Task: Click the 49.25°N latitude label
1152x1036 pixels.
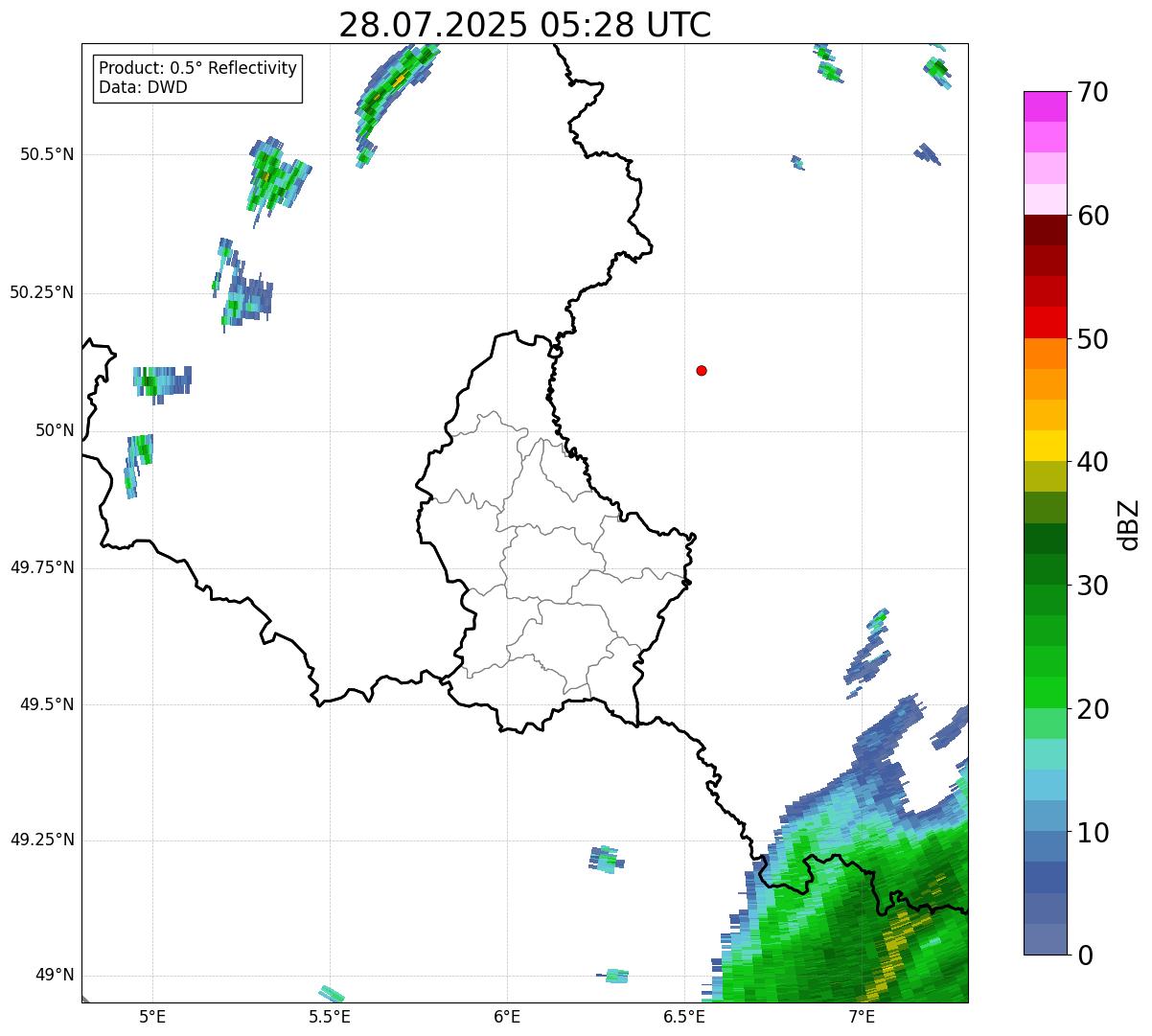Action: click(41, 840)
